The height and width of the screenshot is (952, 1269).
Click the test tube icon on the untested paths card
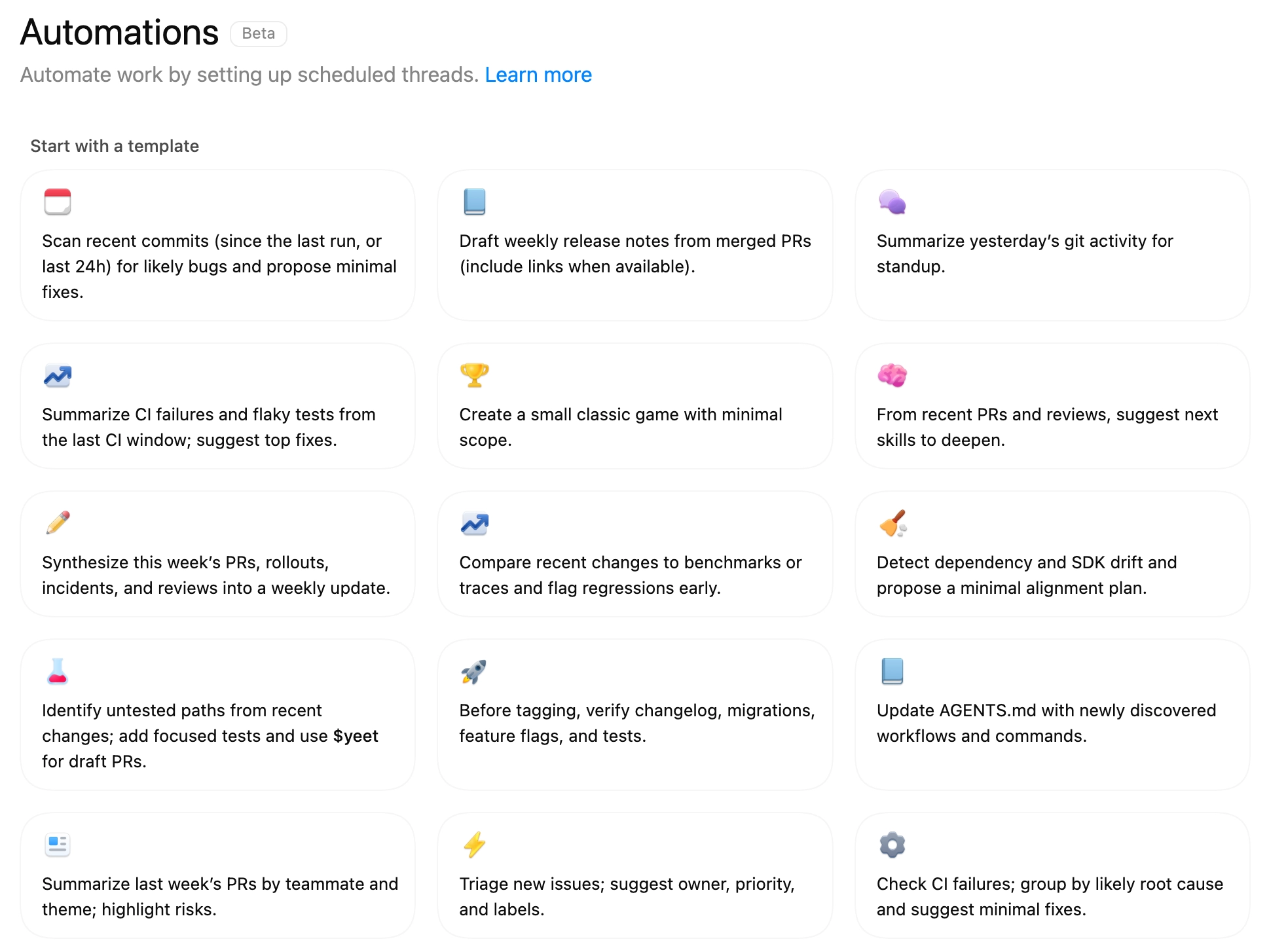(57, 672)
